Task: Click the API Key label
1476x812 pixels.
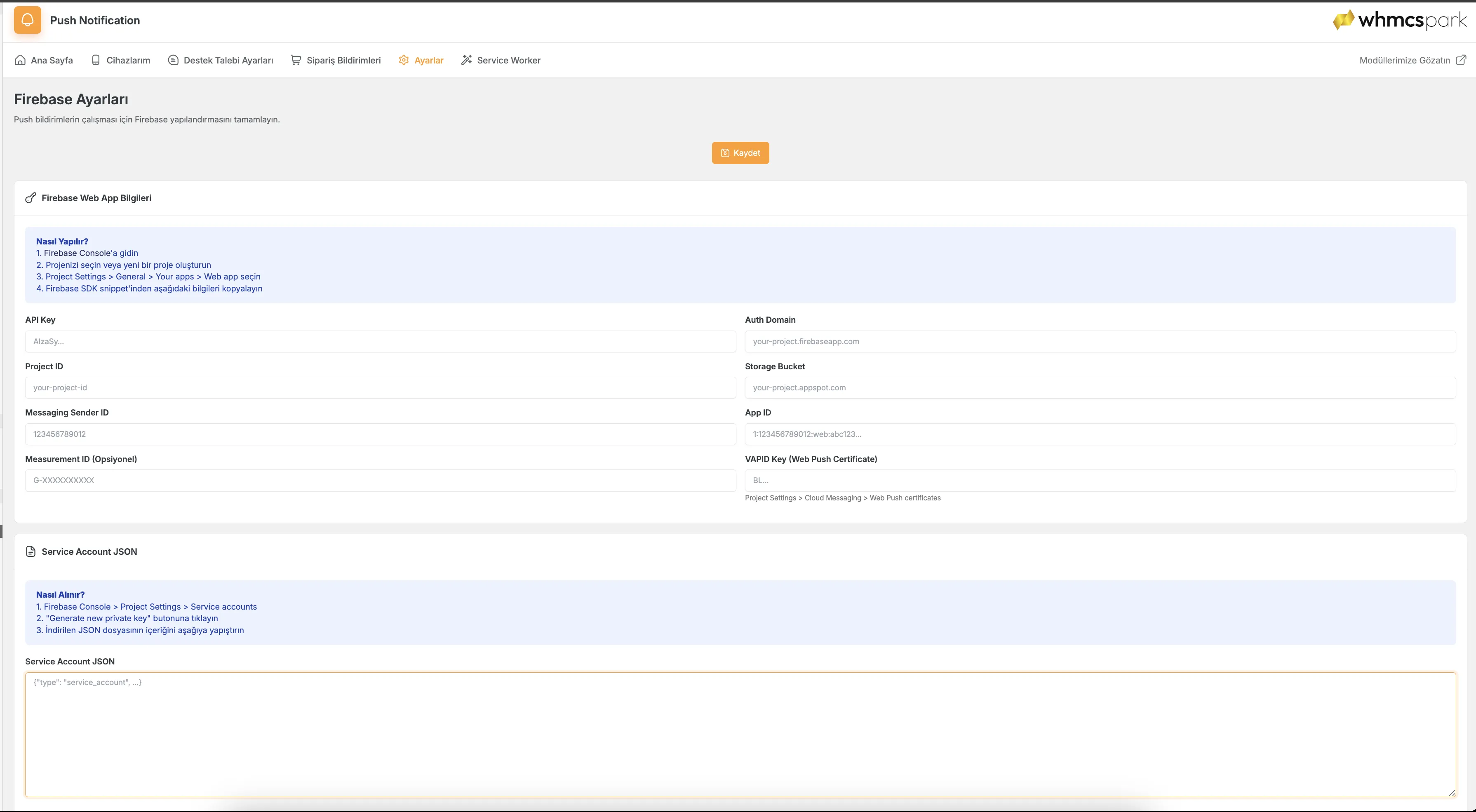Action: (40, 319)
